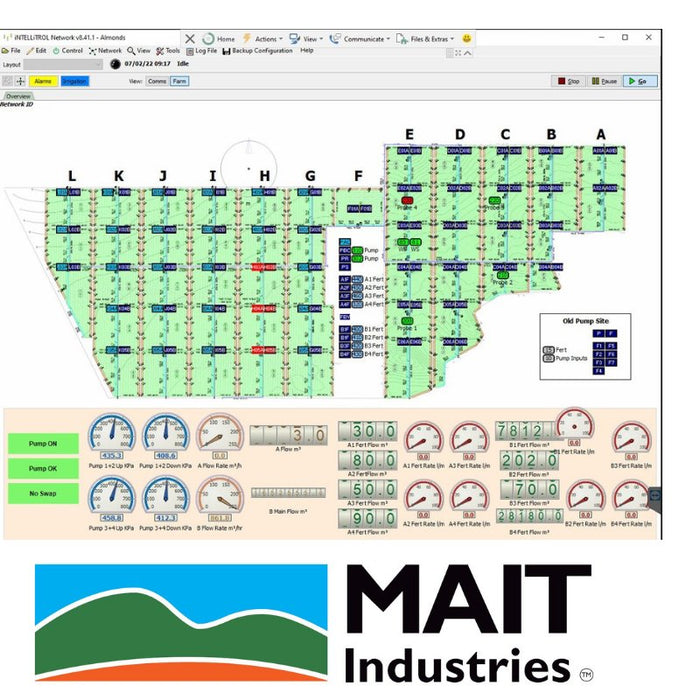Open the Home toolbar item

(x=219, y=39)
